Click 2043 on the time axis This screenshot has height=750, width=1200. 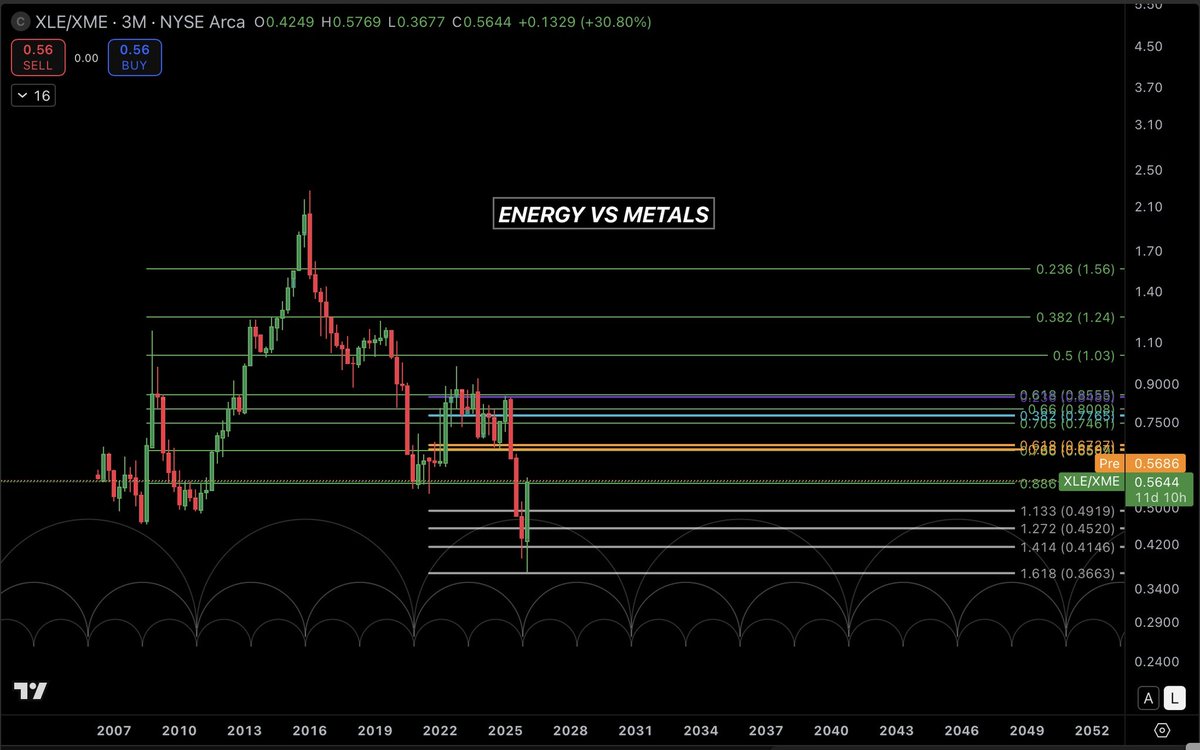897,731
